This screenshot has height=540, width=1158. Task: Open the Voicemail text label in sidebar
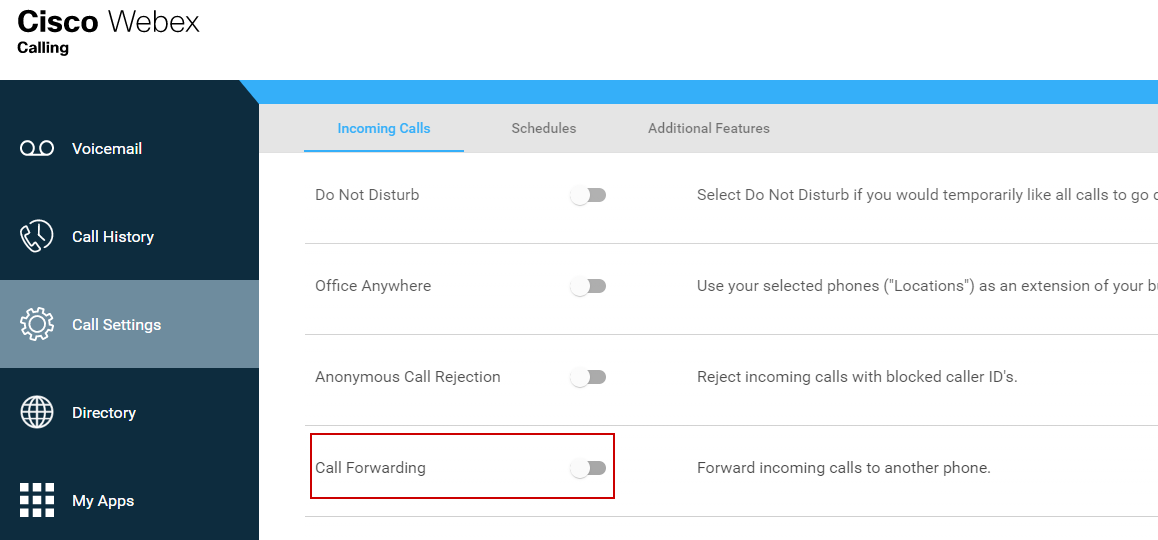[x=107, y=149]
